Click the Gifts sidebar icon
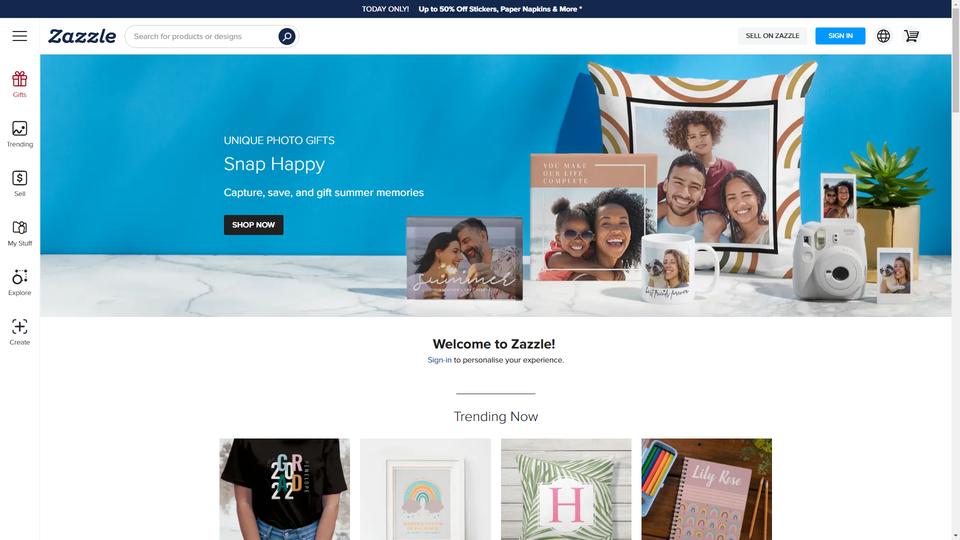 click(20, 84)
